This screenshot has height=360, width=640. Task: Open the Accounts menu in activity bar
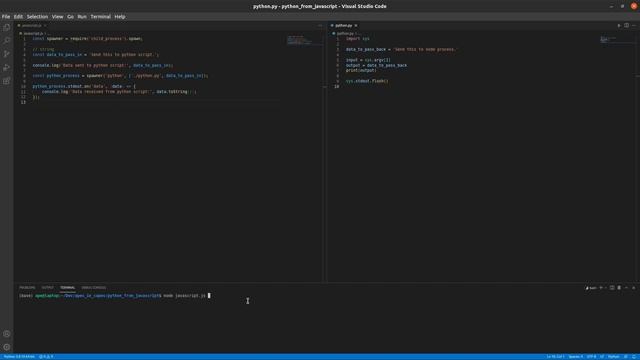(7, 334)
